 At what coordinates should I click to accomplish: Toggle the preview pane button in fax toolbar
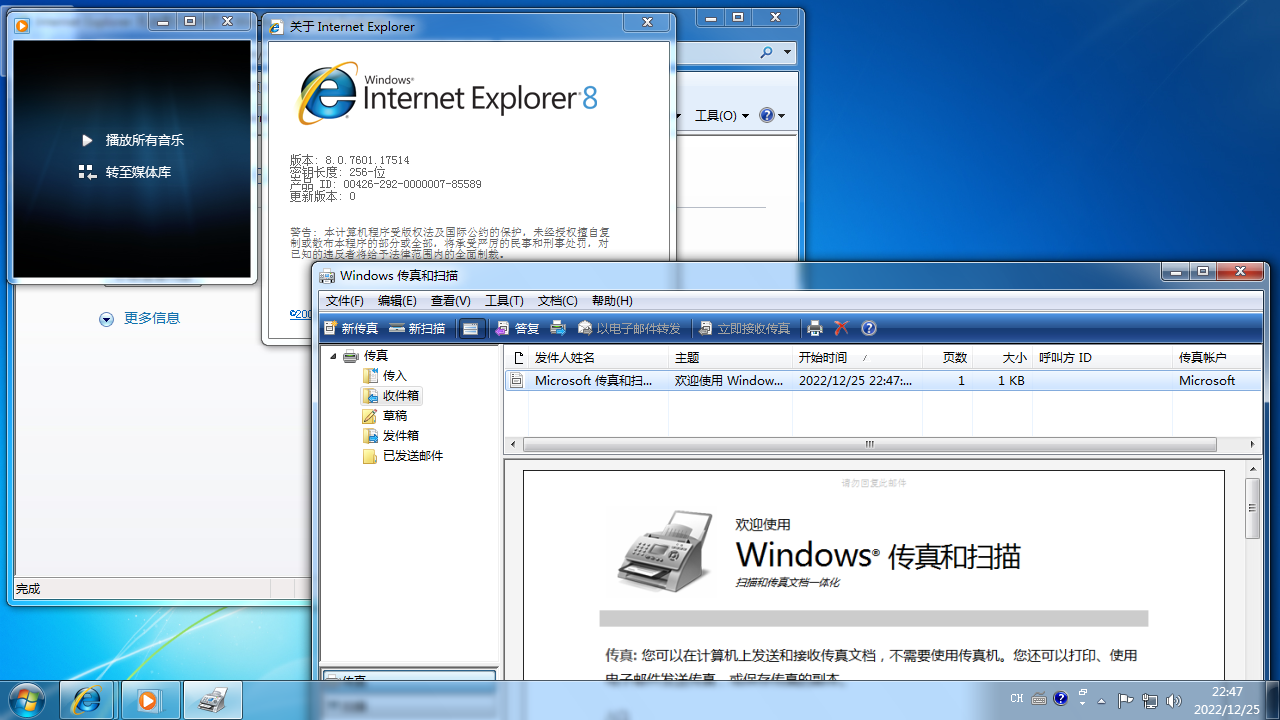(x=471, y=328)
